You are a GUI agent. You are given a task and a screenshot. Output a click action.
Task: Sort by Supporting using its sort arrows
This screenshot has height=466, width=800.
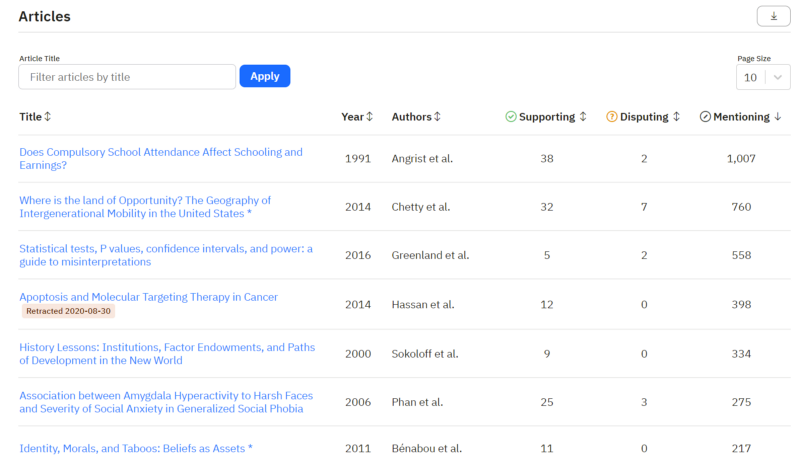click(583, 117)
